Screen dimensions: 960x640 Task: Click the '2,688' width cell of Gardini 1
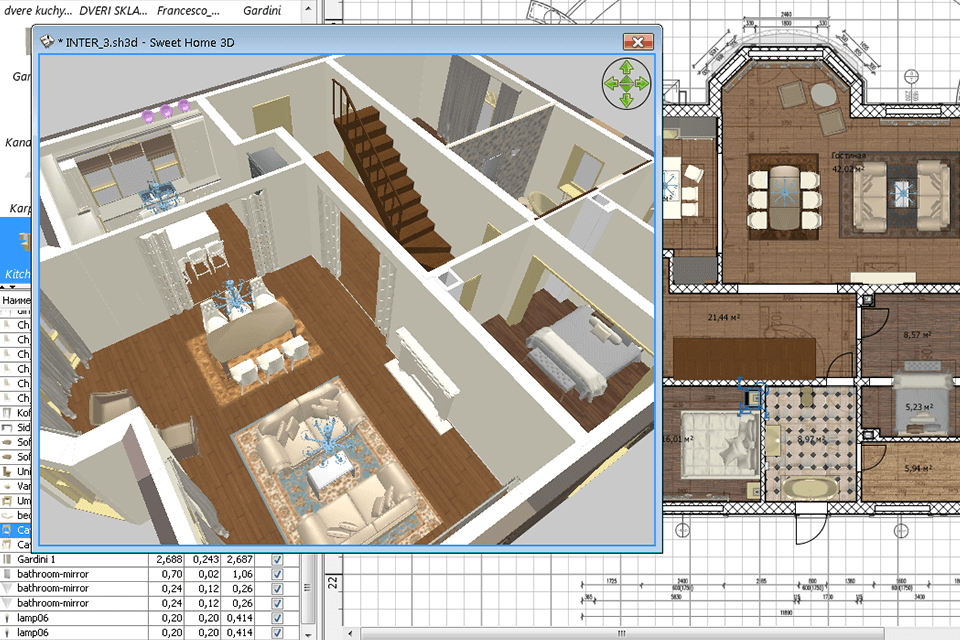pyautogui.click(x=169, y=559)
